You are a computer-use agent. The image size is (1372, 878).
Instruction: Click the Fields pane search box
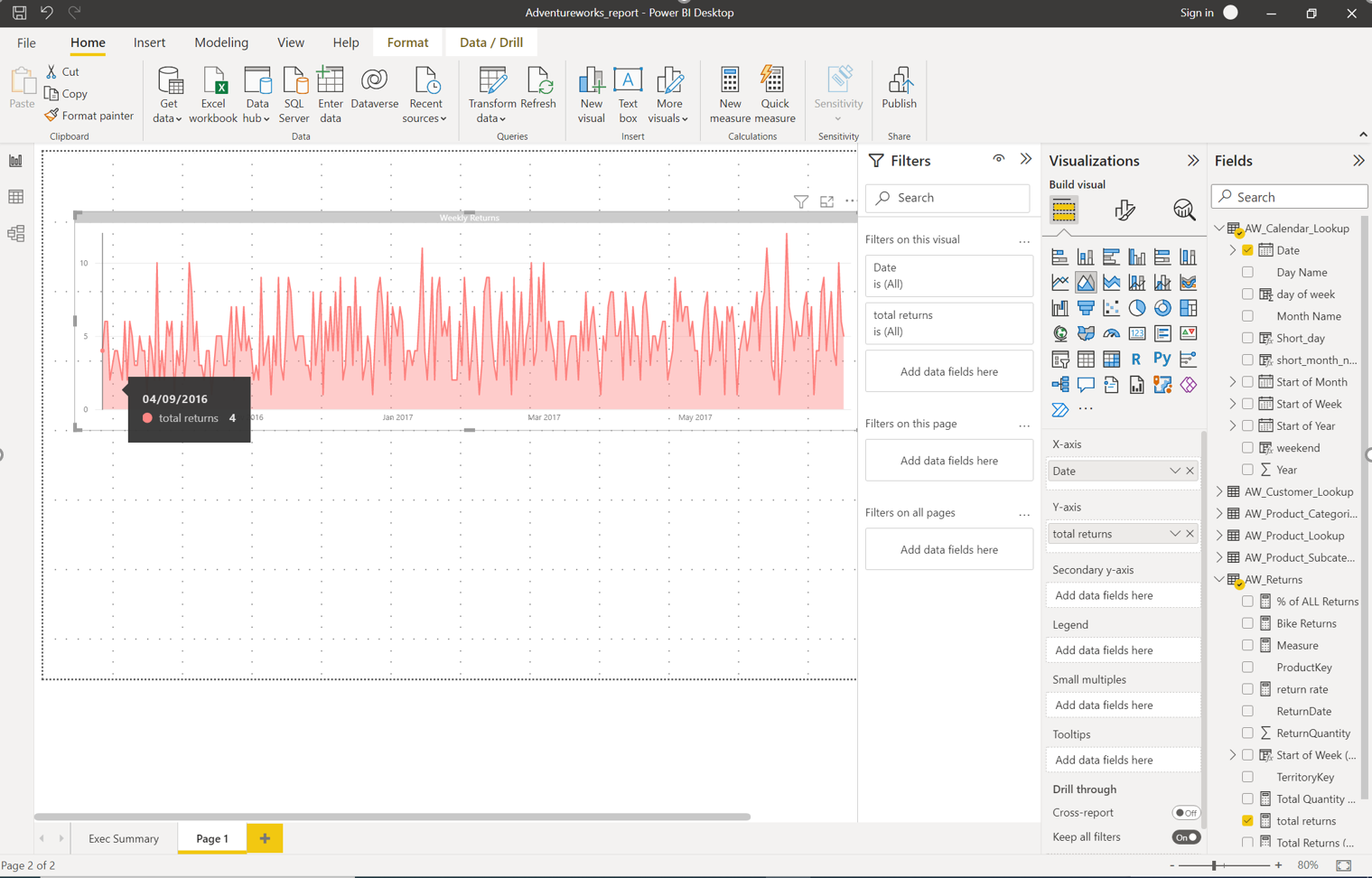1289,197
